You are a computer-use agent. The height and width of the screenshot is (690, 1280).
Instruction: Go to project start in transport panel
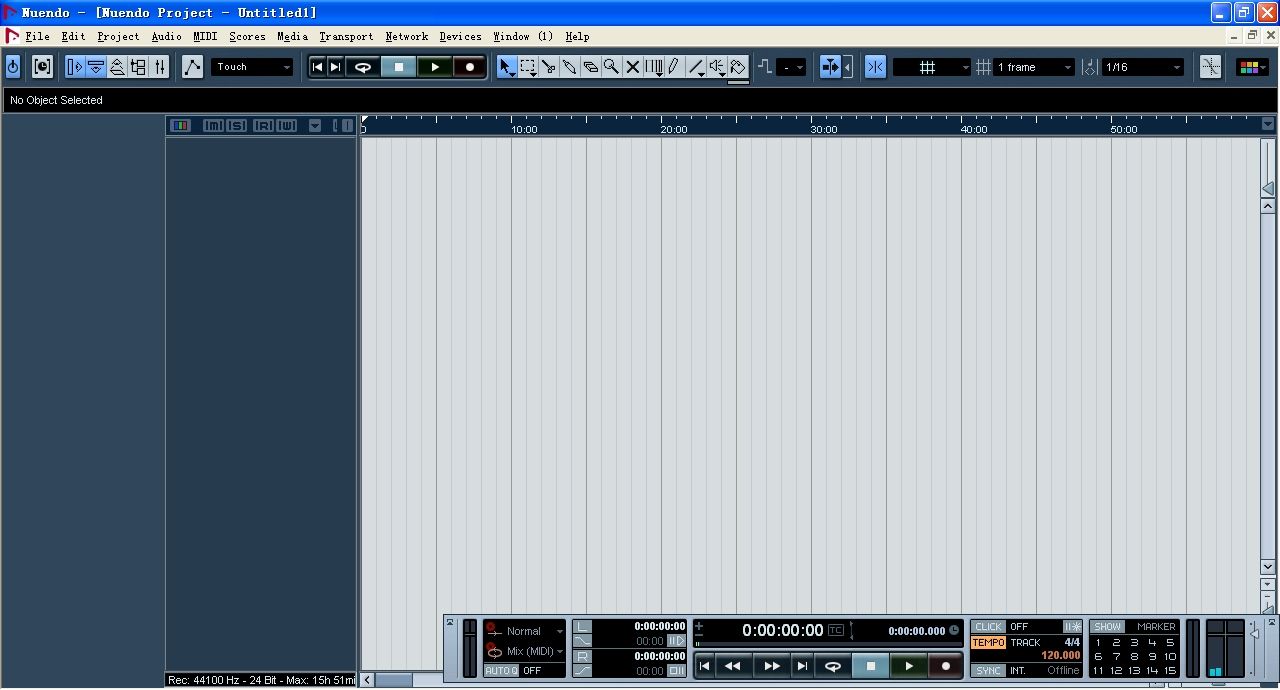click(704, 666)
